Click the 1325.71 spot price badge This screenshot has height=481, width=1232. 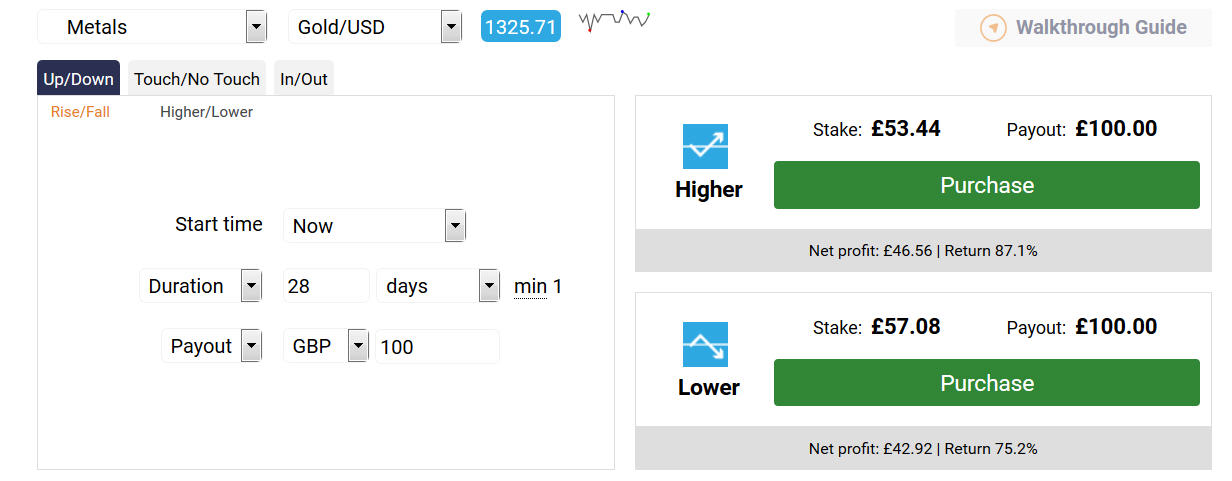click(x=520, y=27)
